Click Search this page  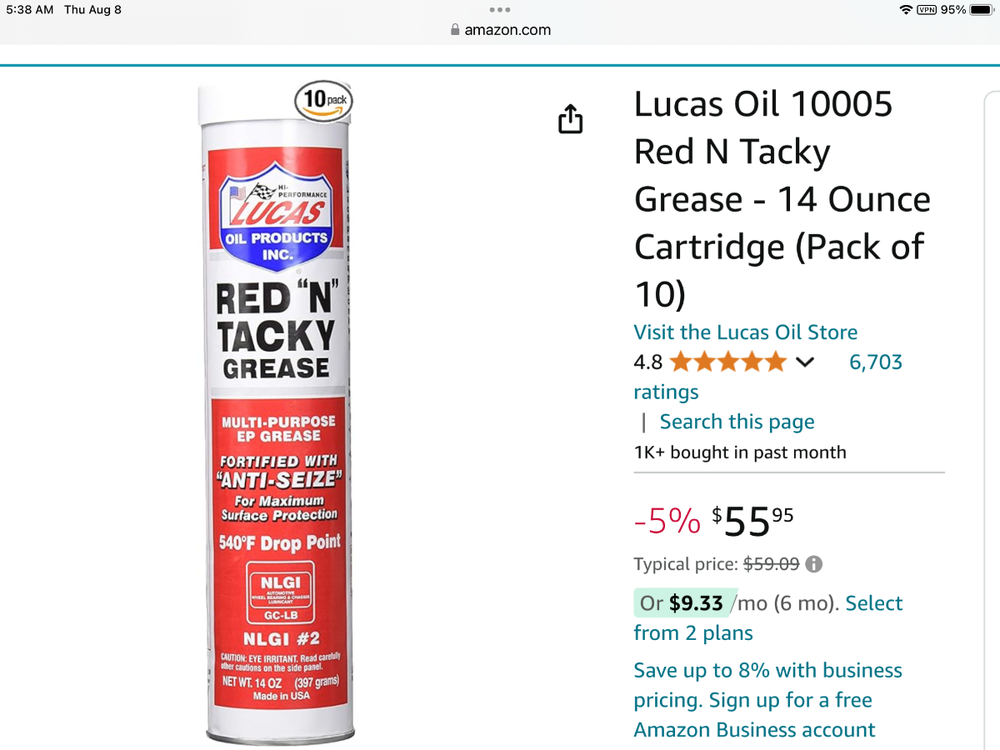pyautogui.click(x=737, y=422)
